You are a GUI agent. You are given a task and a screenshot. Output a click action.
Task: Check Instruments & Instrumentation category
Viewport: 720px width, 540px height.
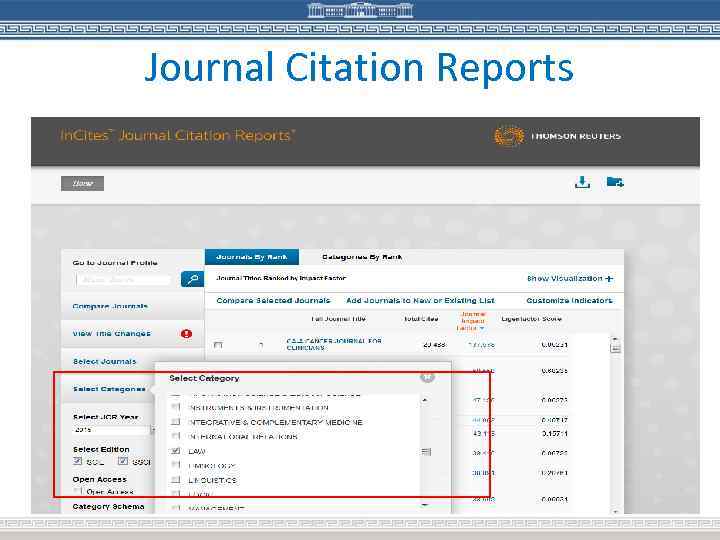[175, 407]
